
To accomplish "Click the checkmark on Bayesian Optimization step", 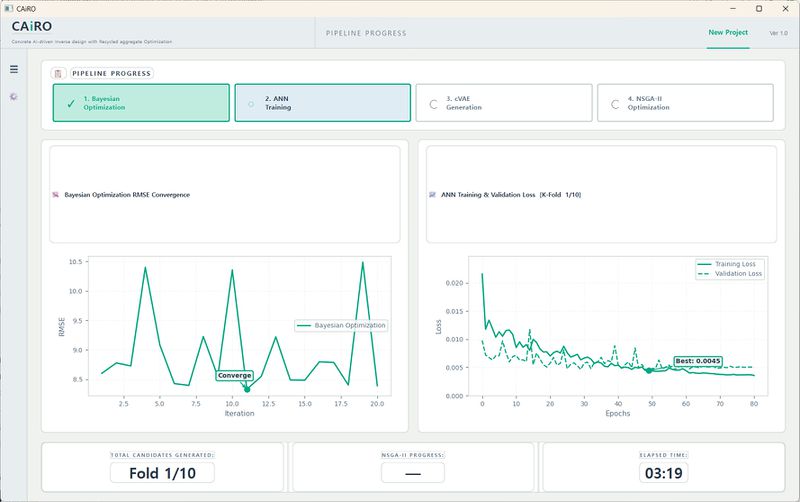I will pos(71,104).
